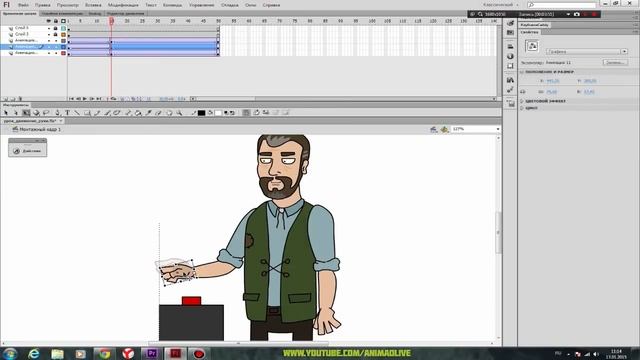Click the New Layer icon below layers

coord(5,99)
